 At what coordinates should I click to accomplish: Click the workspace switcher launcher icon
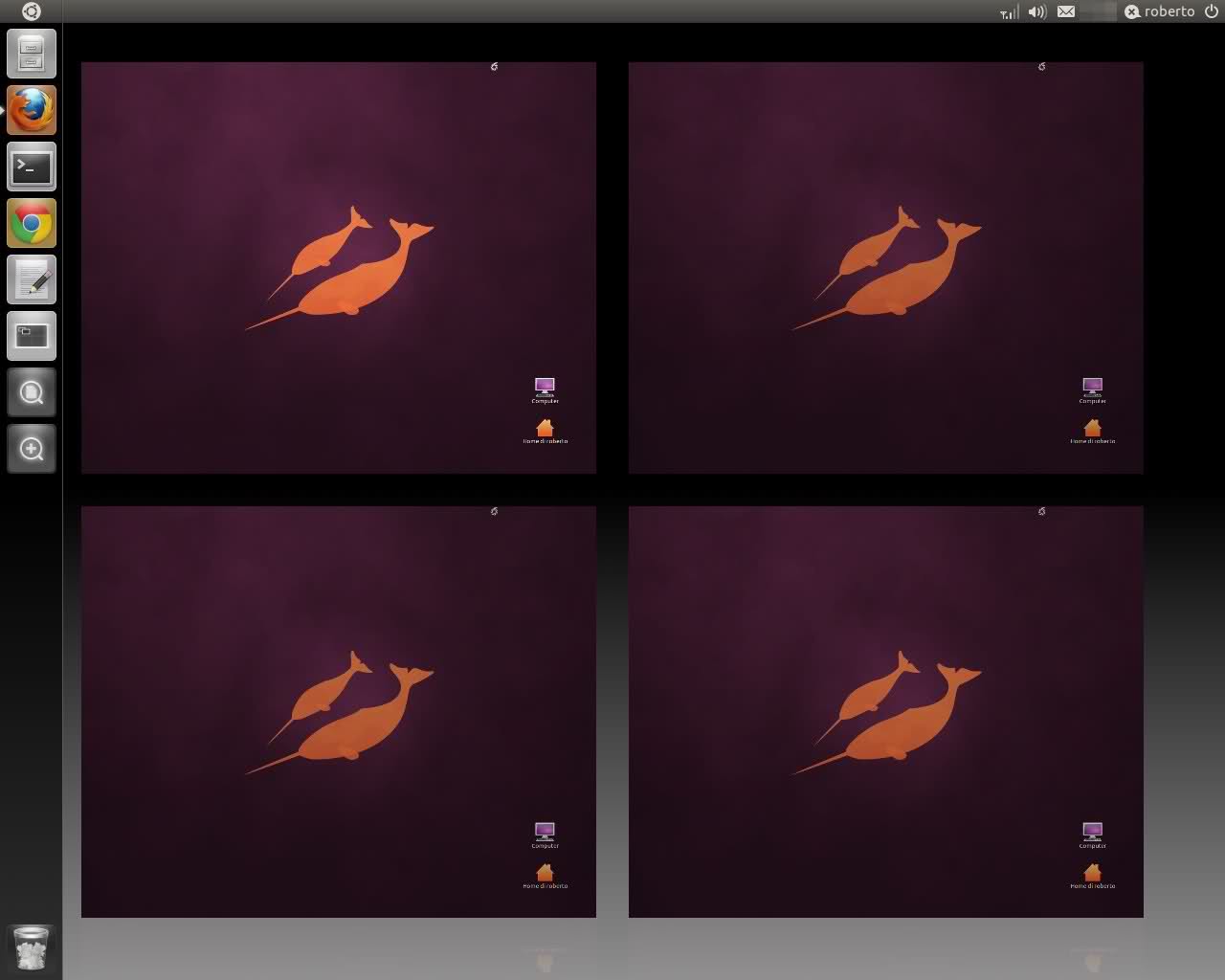click(x=32, y=336)
